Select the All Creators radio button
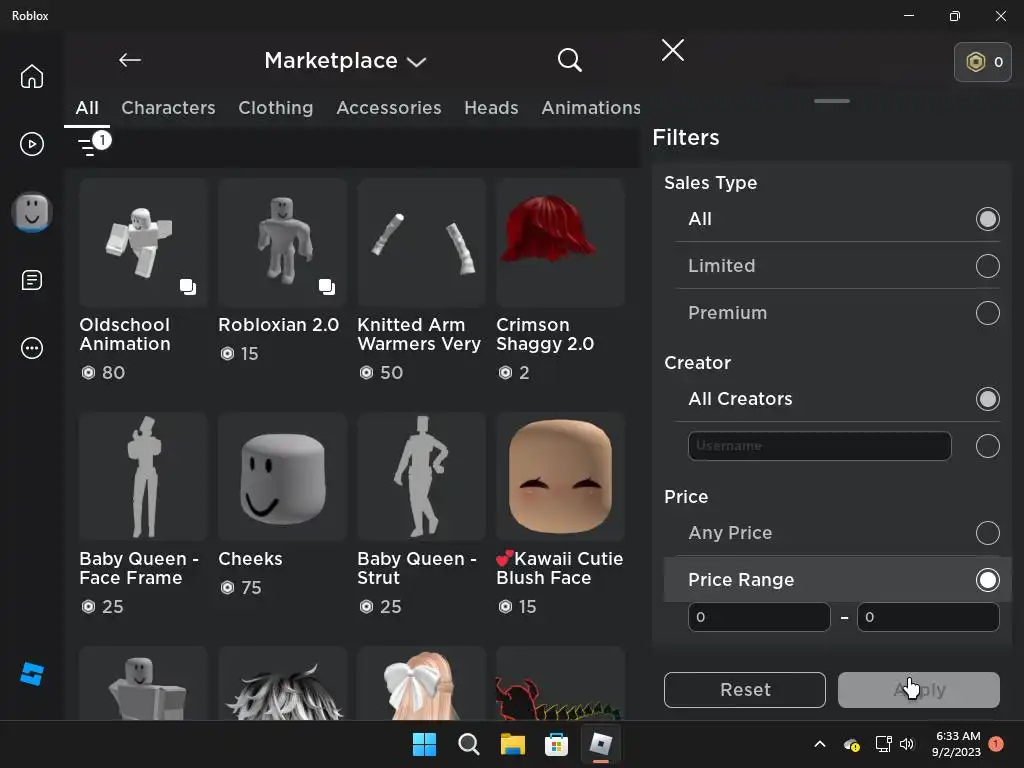The height and width of the screenshot is (768, 1024). pos(987,399)
